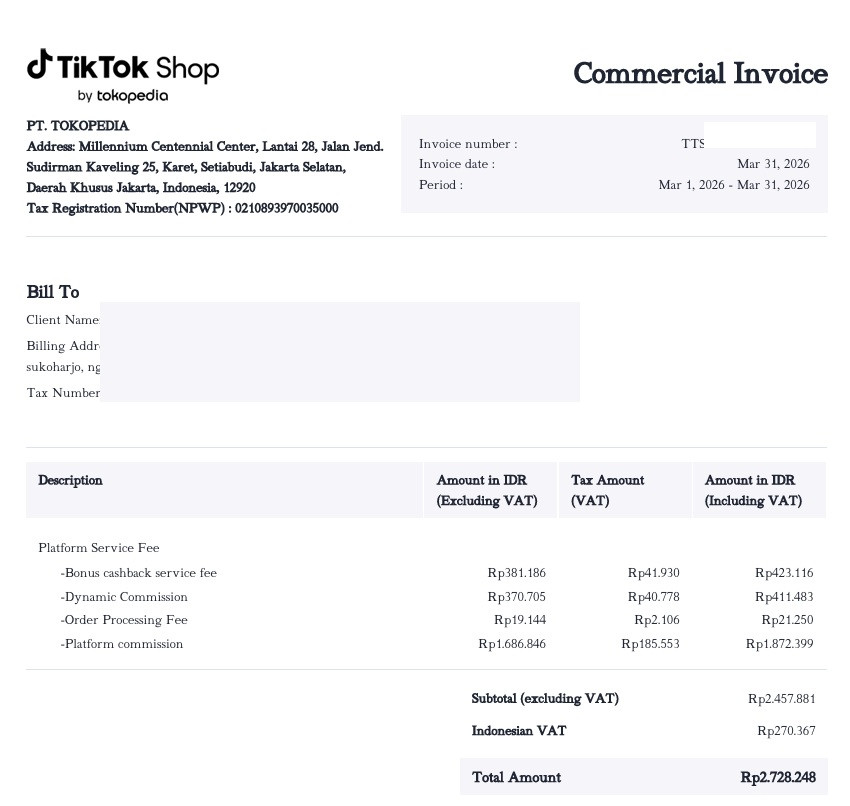Click the Commercial Invoice heading
850x806 pixels.
pos(700,73)
